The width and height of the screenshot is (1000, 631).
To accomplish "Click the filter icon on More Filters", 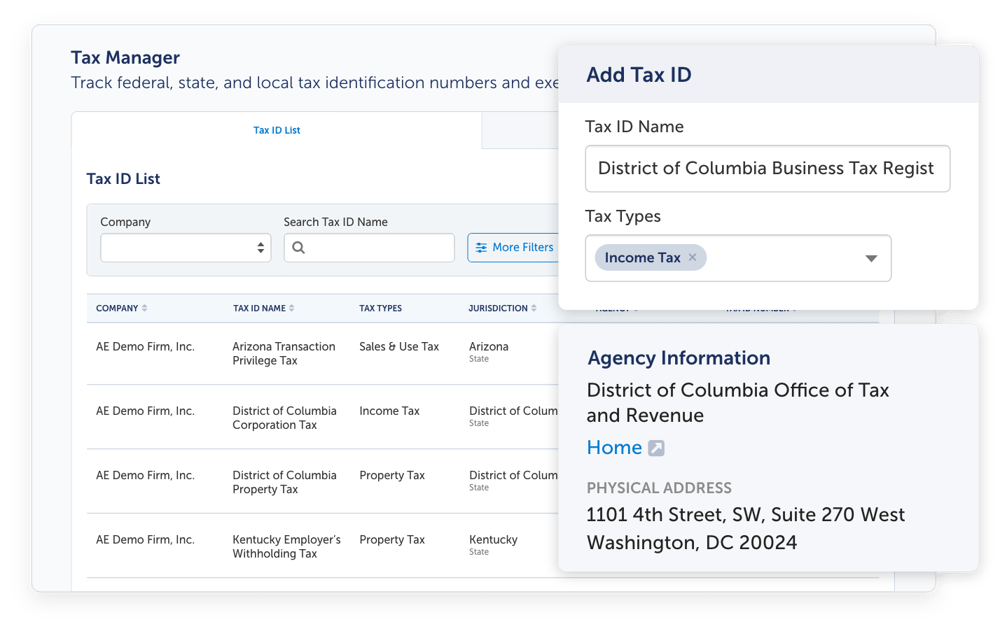I will click(x=481, y=247).
